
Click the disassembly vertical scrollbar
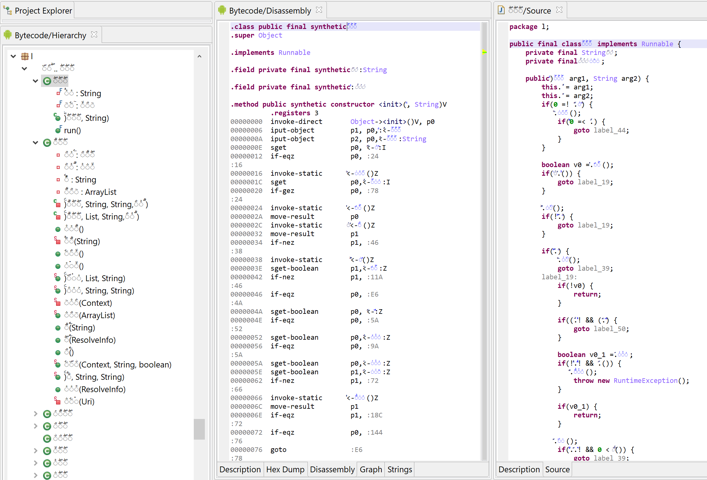click(484, 241)
